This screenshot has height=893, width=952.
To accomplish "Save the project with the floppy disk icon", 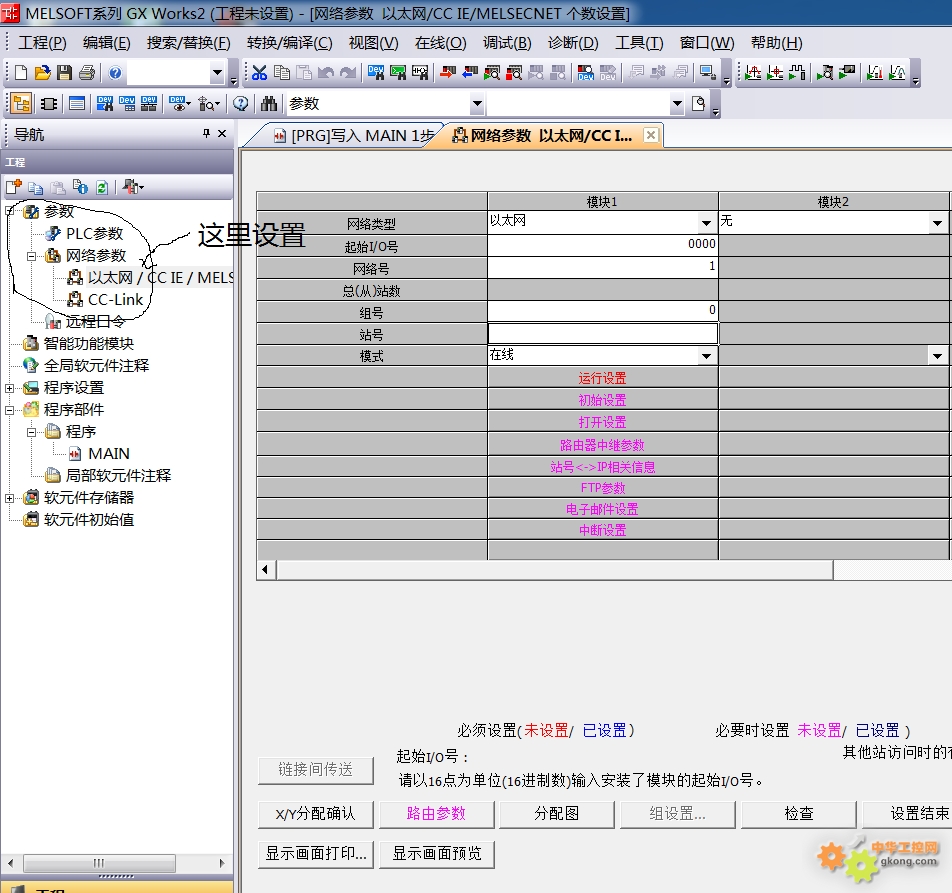I will tap(64, 73).
